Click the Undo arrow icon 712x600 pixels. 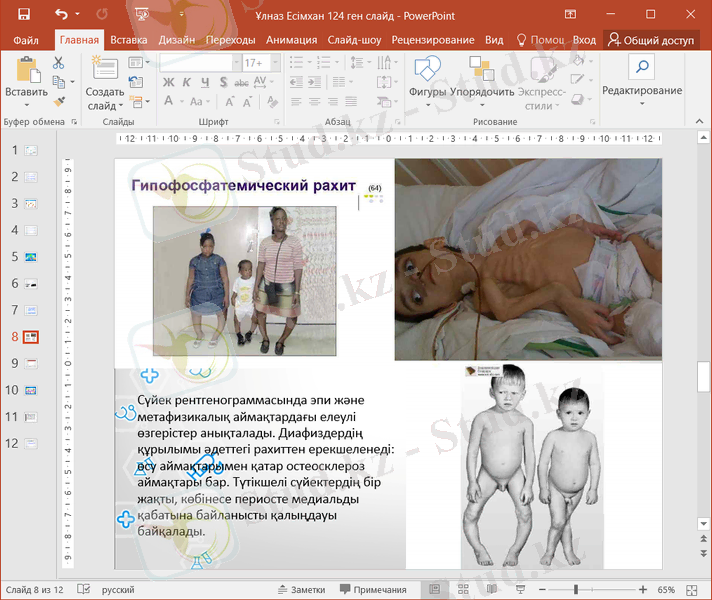(x=63, y=14)
